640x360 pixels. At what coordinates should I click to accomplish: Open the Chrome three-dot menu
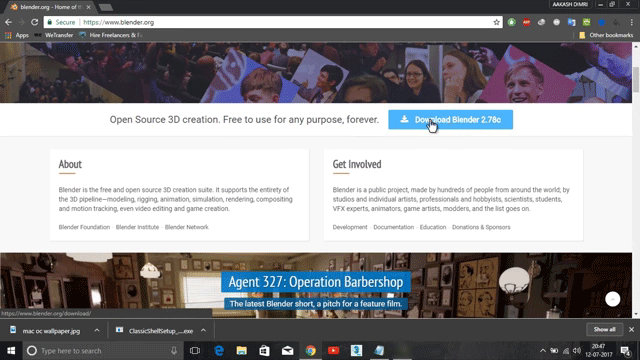(631, 22)
